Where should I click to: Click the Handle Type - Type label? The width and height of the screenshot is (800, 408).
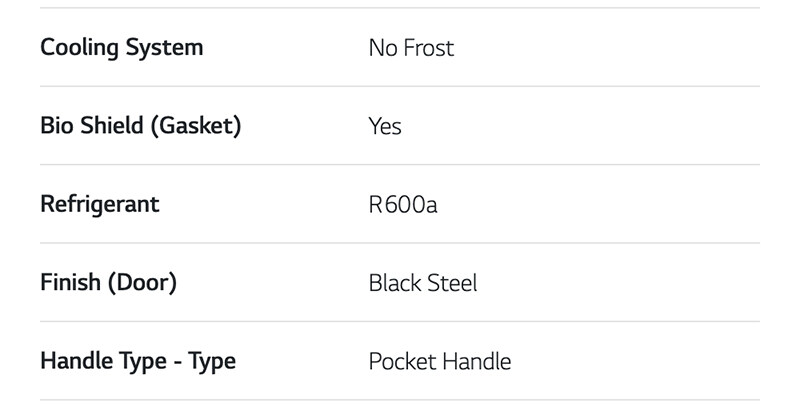pyautogui.click(x=138, y=360)
